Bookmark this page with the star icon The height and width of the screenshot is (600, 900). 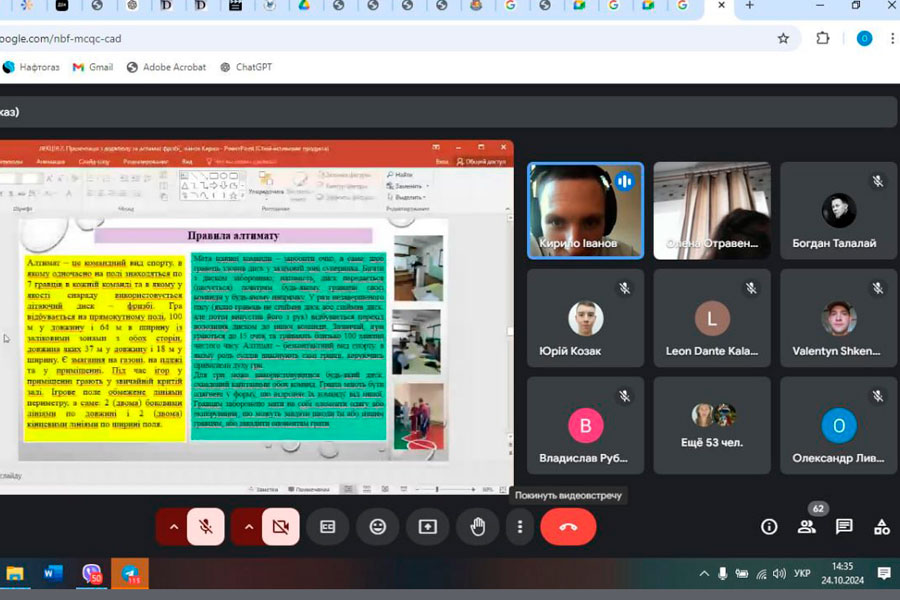point(783,38)
